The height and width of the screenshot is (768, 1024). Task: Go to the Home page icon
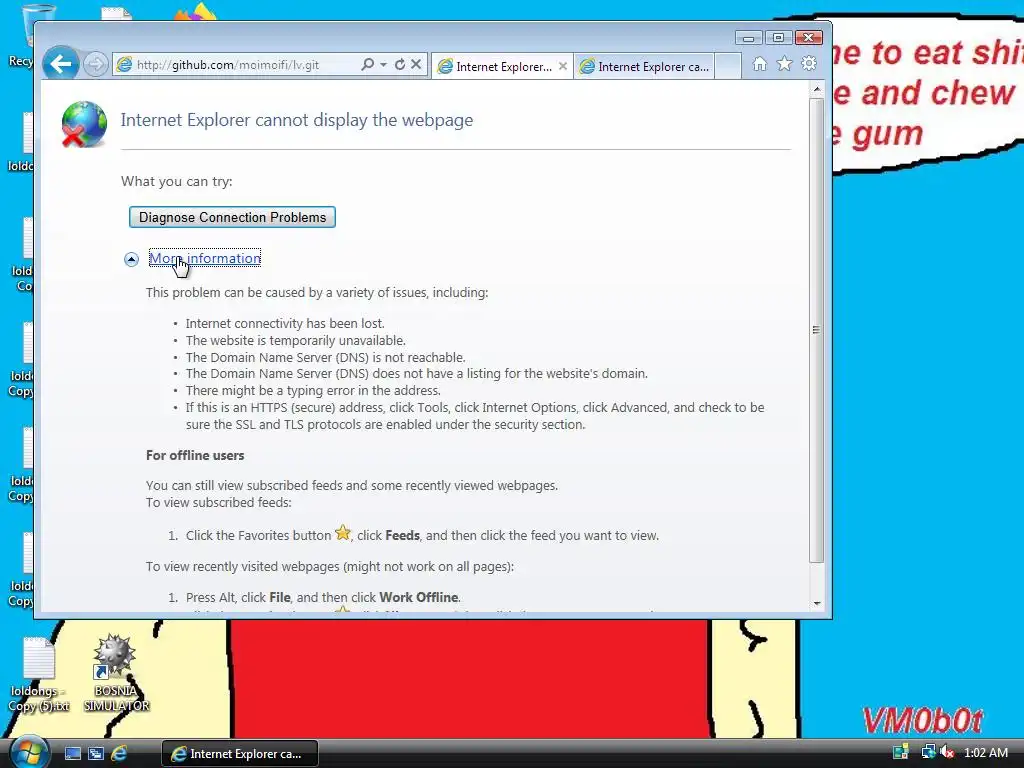click(760, 64)
